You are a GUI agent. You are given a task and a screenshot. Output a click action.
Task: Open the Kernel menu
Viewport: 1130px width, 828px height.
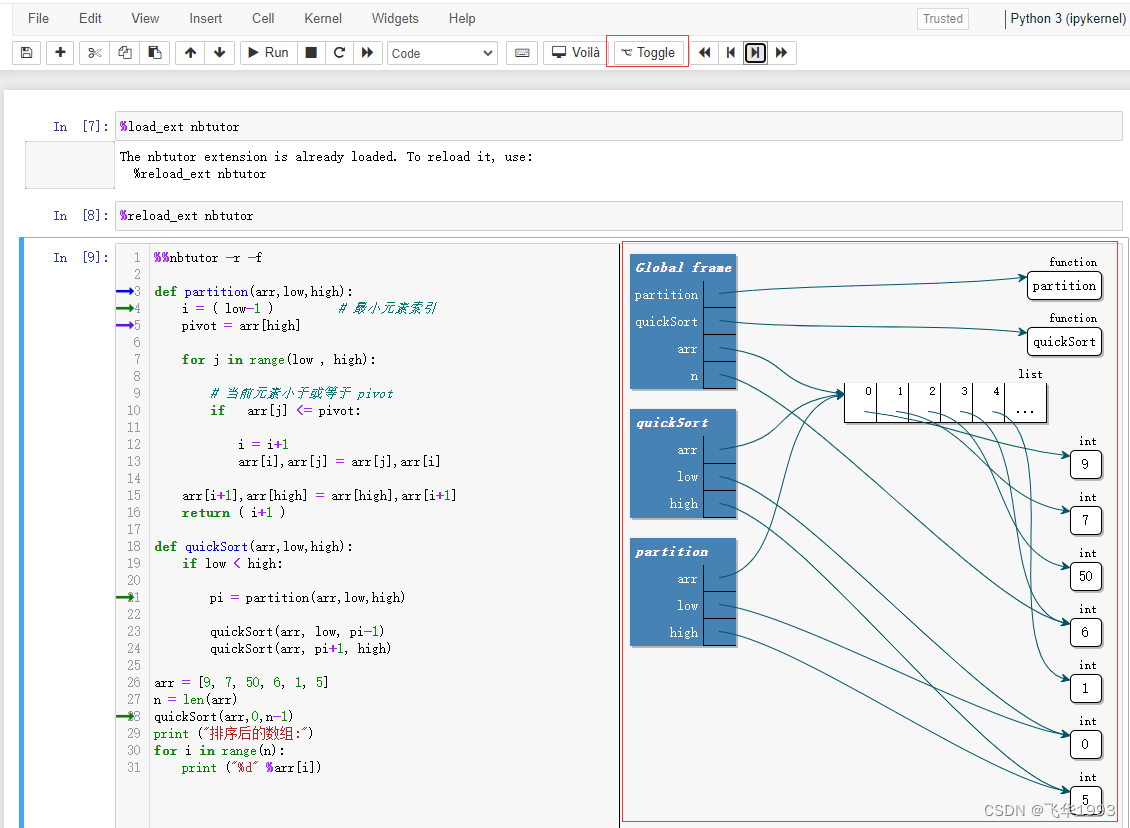323,18
